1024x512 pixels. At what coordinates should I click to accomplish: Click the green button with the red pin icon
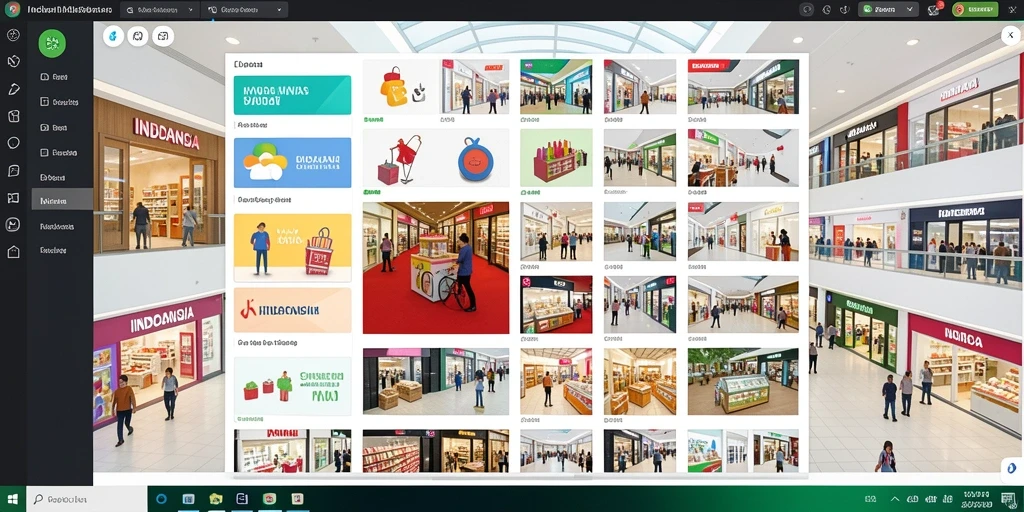[975, 10]
